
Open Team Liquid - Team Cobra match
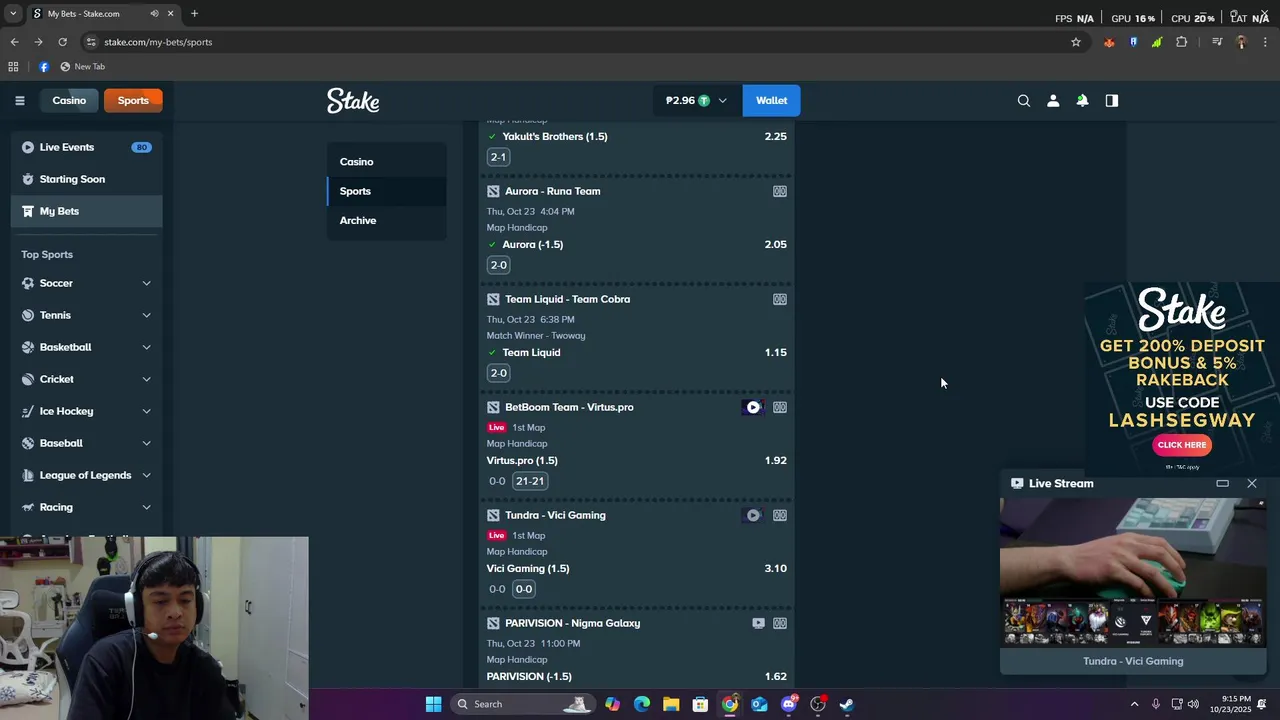pyautogui.click(x=567, y=299)
